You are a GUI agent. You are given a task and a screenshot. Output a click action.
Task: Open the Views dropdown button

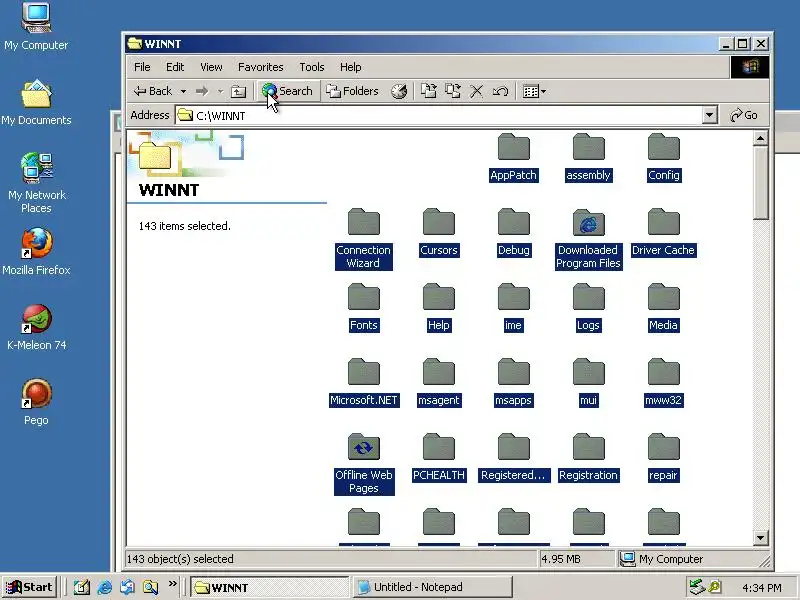tap(534, 91)
